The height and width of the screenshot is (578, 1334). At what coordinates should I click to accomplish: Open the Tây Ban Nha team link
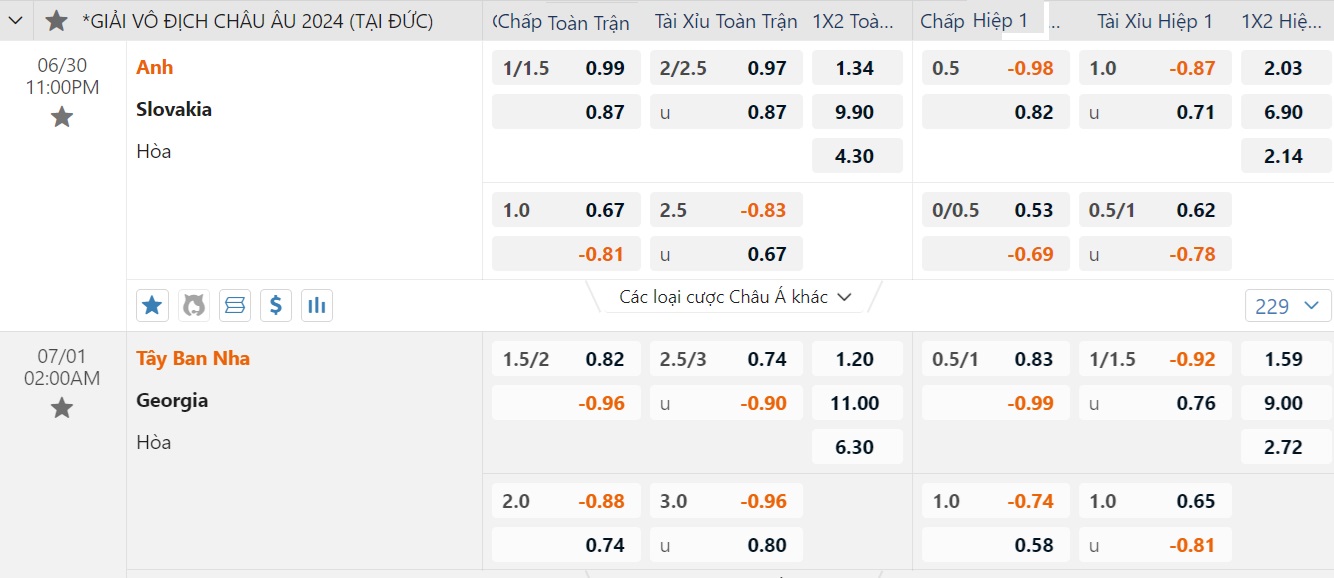tap(193, 358)
